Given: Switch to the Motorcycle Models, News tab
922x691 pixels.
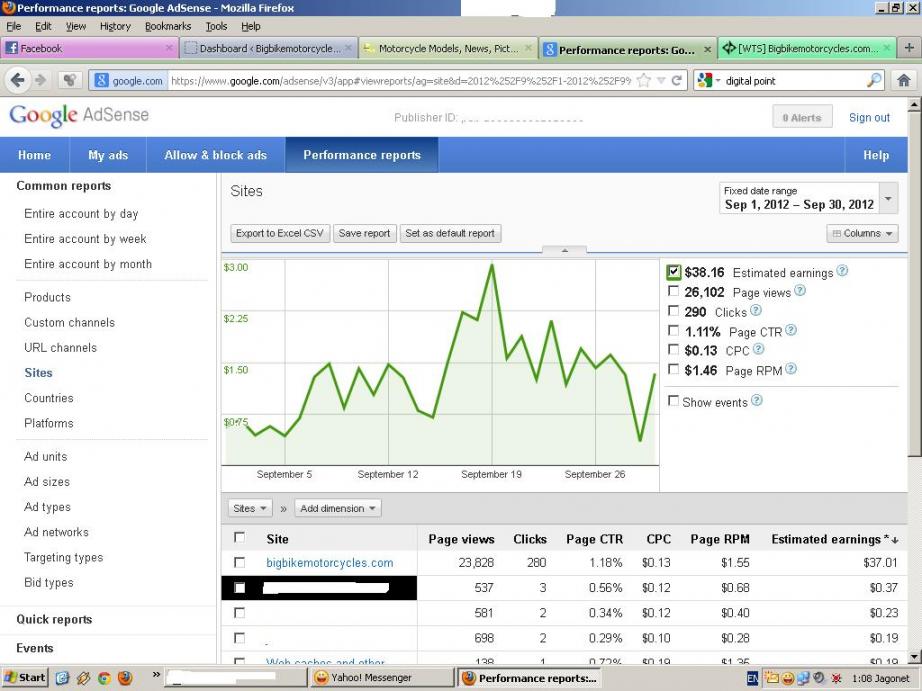Looking at the screenshot, I should [447, 48].
